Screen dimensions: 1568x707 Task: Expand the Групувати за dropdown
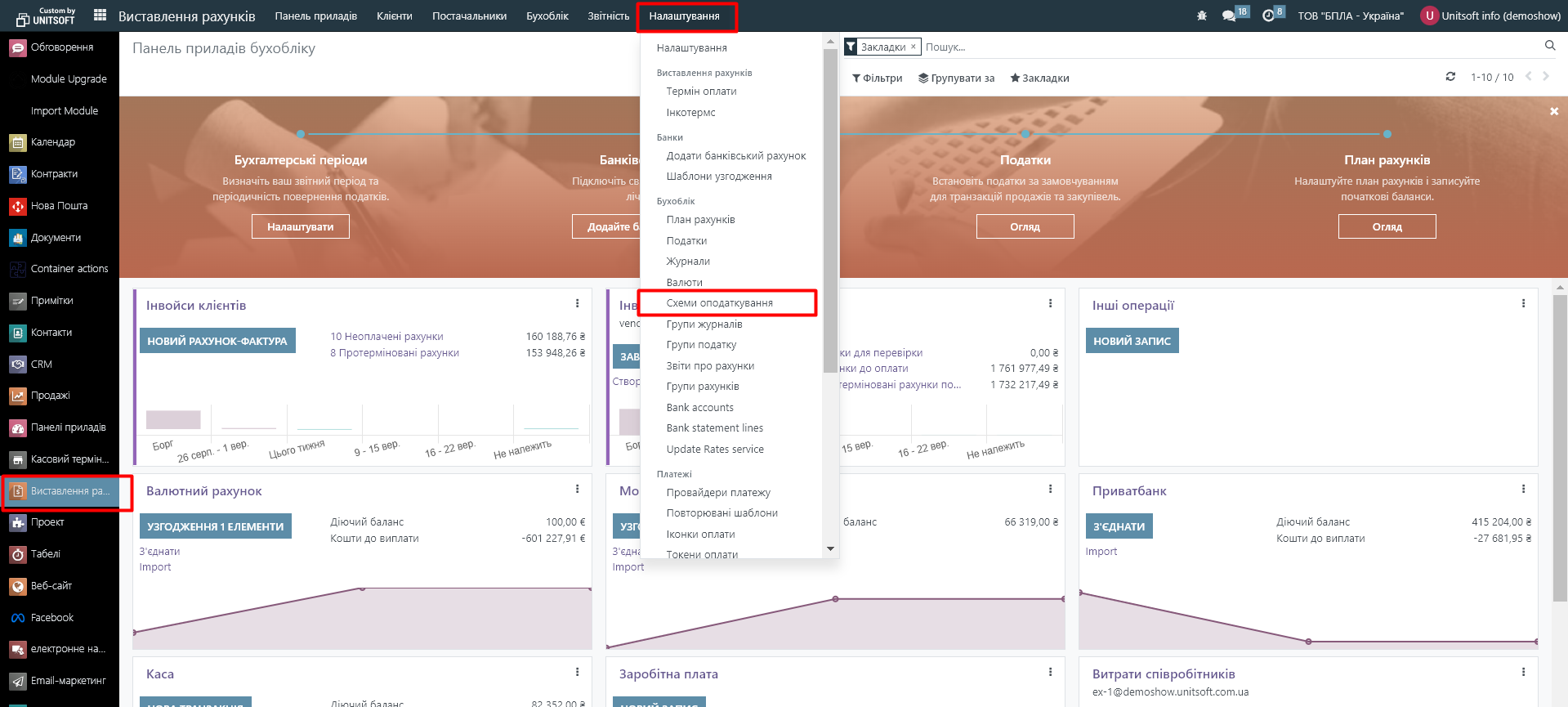[956, 78]
